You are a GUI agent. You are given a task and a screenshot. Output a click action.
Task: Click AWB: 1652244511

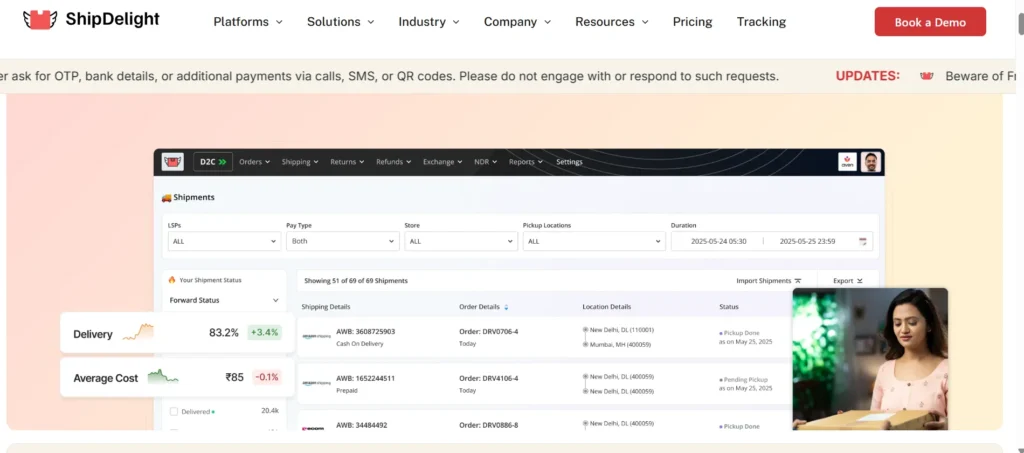tap(365, 378)
